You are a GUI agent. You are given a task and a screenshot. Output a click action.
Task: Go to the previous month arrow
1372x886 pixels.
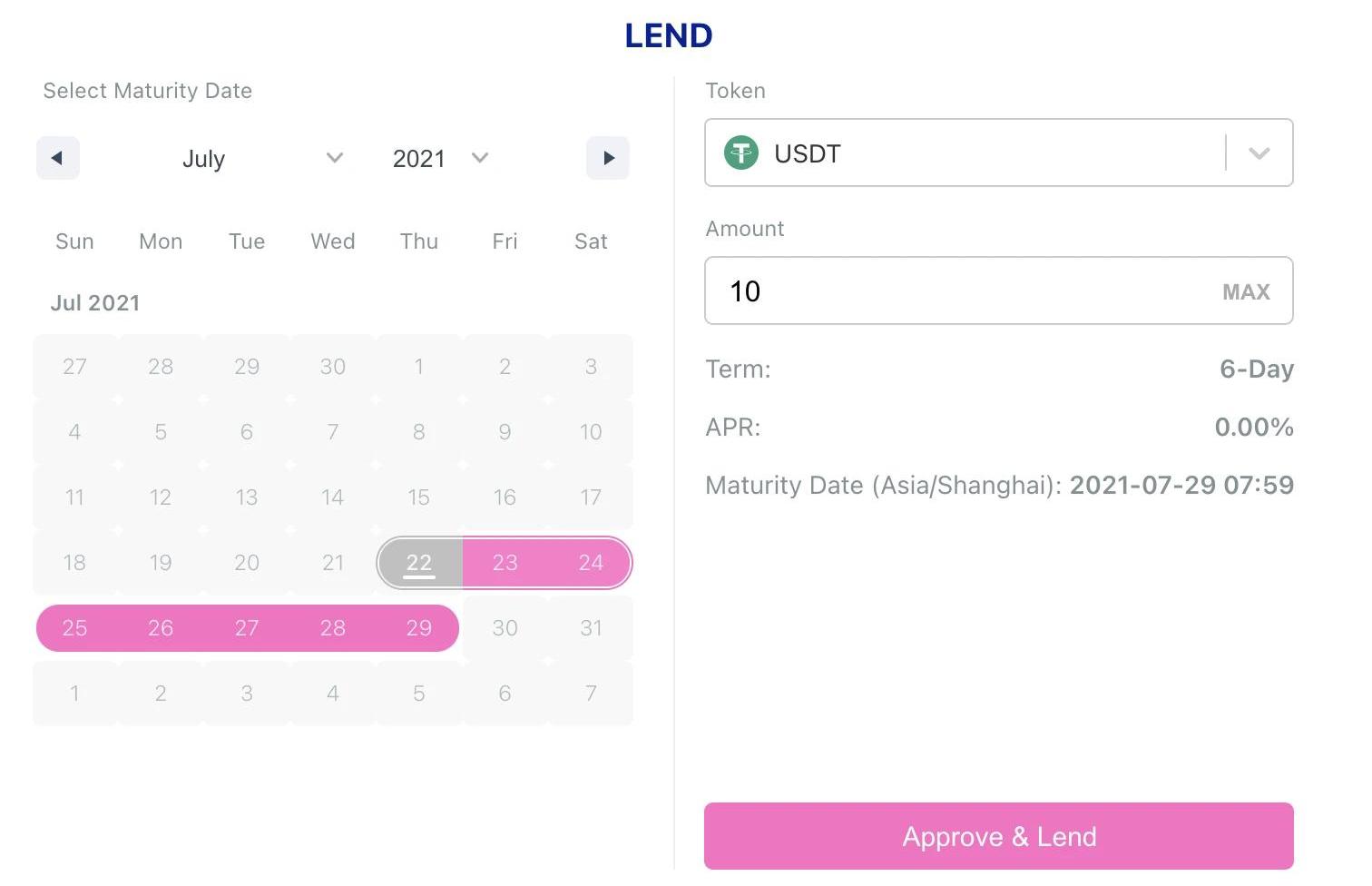click(x=57, y=158)
